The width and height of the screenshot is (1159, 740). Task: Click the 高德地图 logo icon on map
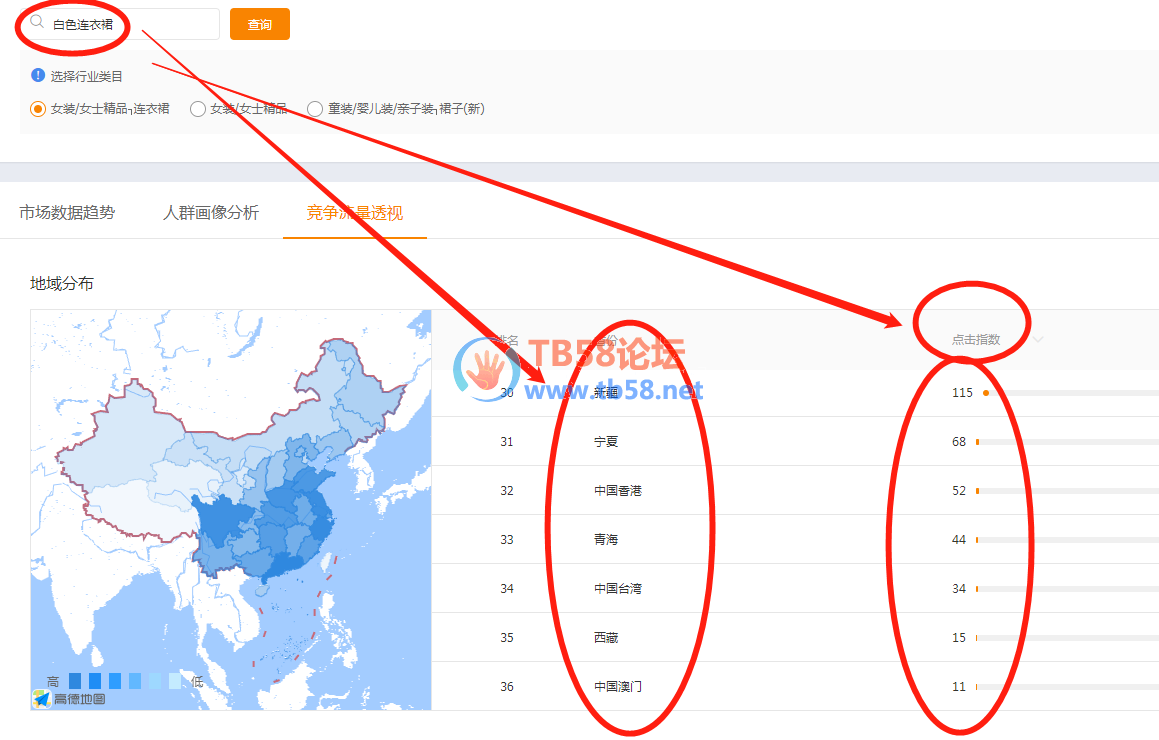coord(41,698)
